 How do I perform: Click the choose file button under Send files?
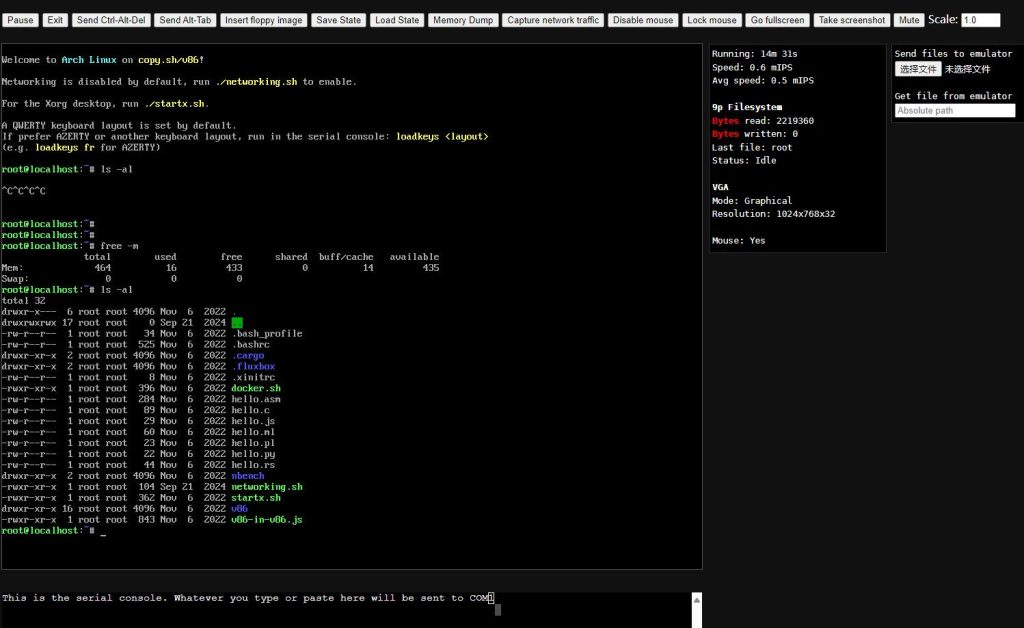click(918, 69)
